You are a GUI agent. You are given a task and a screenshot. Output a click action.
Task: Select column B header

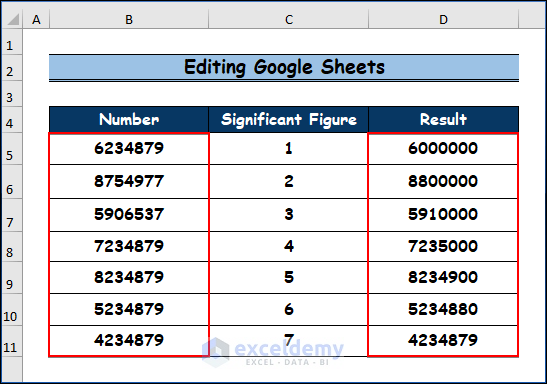[129, 19]
